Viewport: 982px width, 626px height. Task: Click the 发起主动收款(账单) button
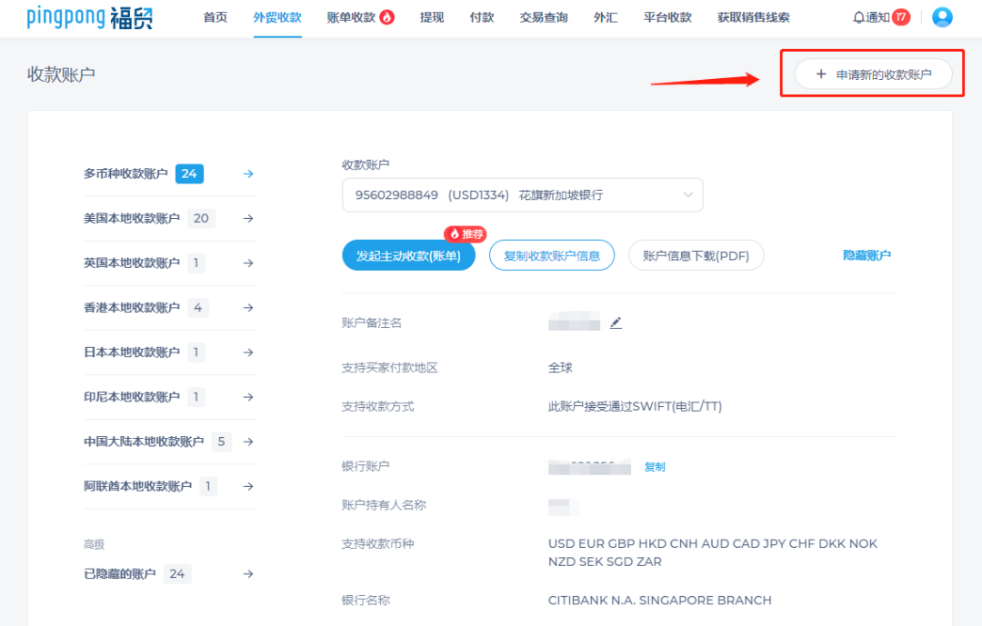(x=408, y=255)
